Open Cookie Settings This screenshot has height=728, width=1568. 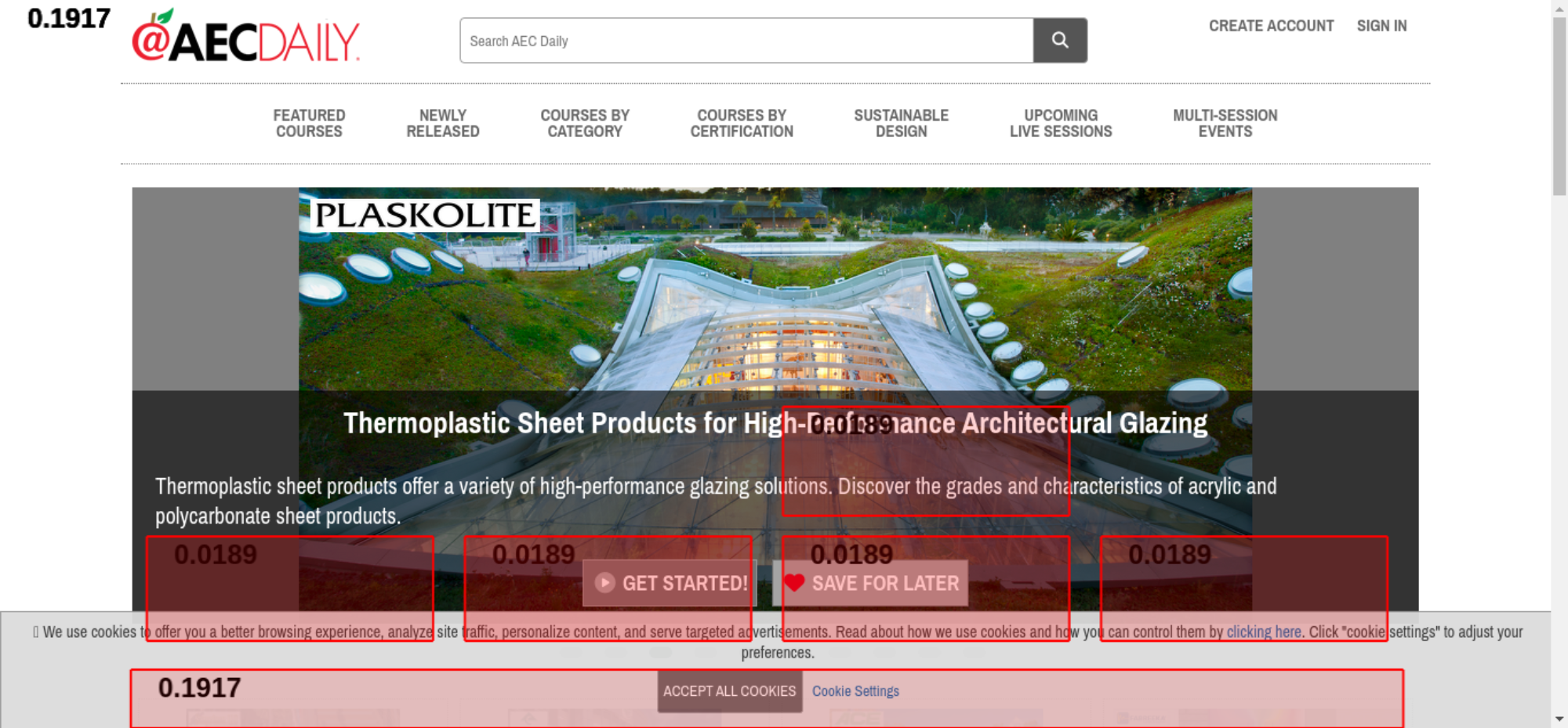pyautogui.click(x=855, y=691)
